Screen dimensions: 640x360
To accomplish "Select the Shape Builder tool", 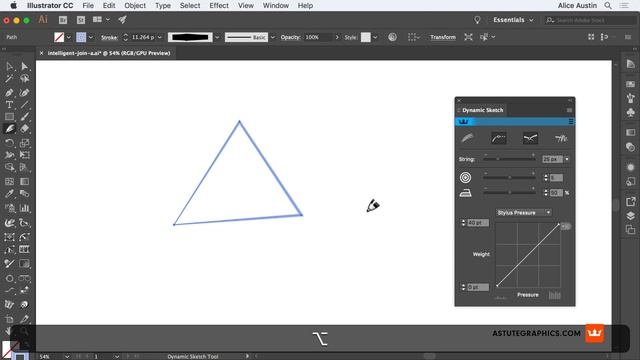I will [9, 167].
